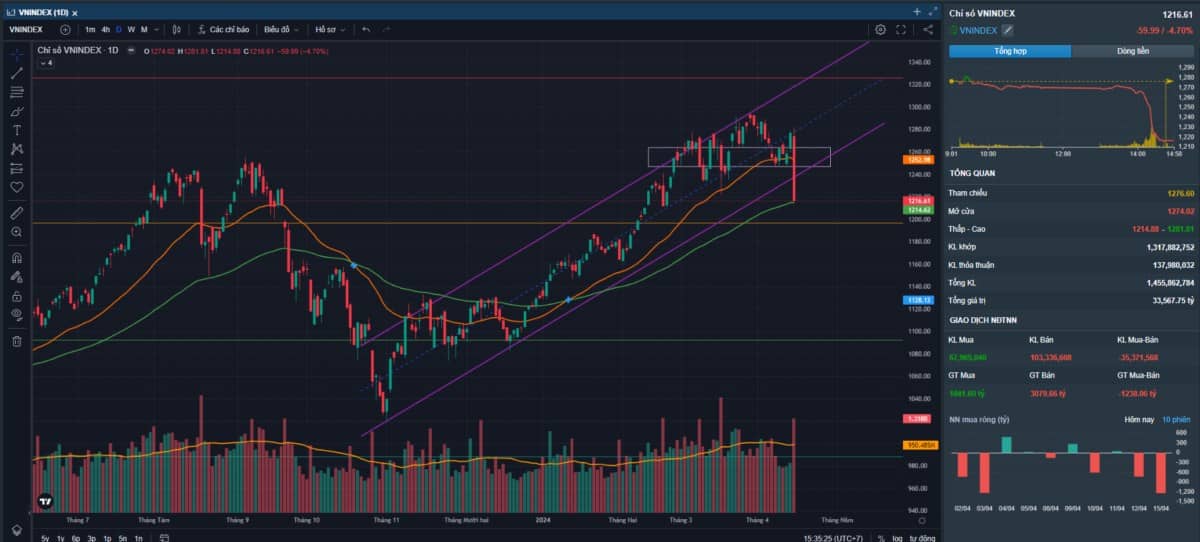
Task: Open the candlestick chart style selector
Action: [x=177, y=30]
